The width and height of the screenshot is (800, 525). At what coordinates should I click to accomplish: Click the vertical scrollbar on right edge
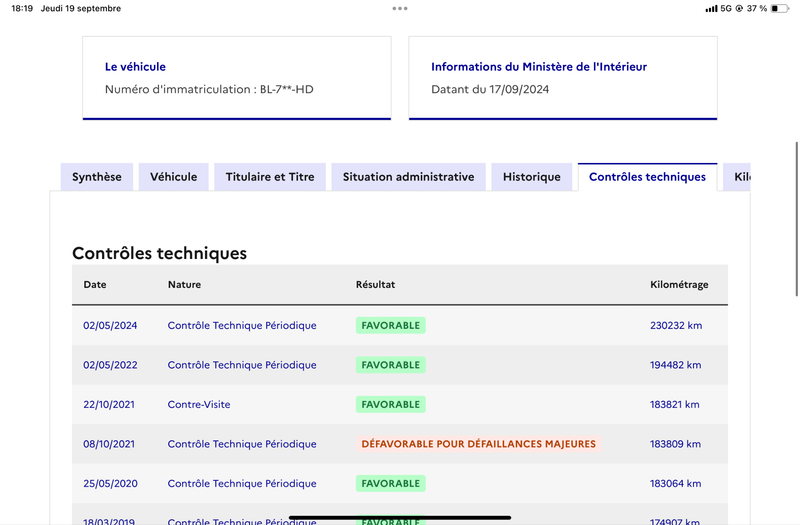(x=796, y=219)
